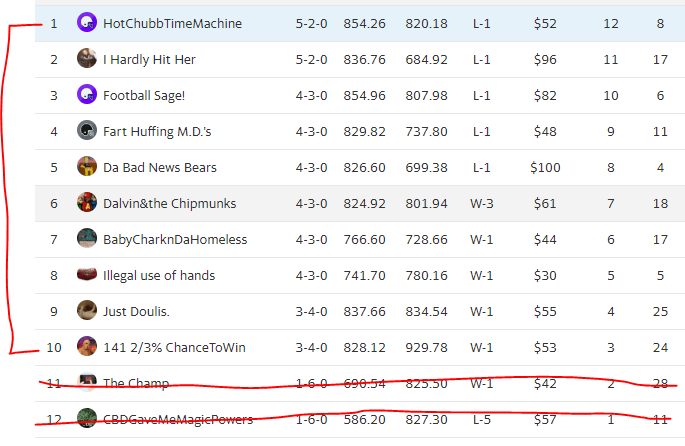The height and width of the screenshot is (446, 685).
Task: Click HotChubbTimeMachine purple helmet avatar
Action: point(87,23)
